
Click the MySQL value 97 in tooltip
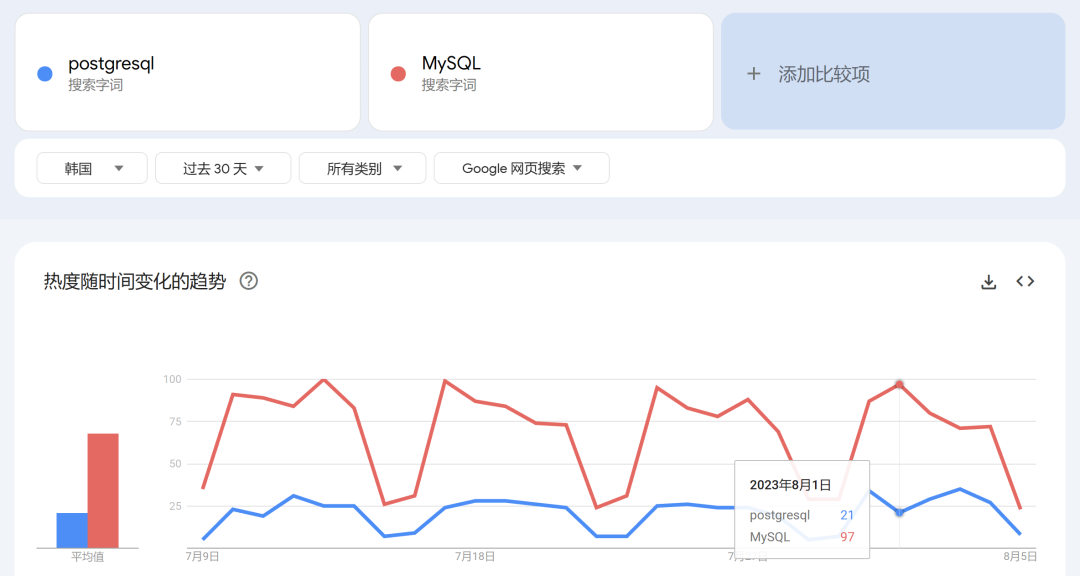(847, 537)
